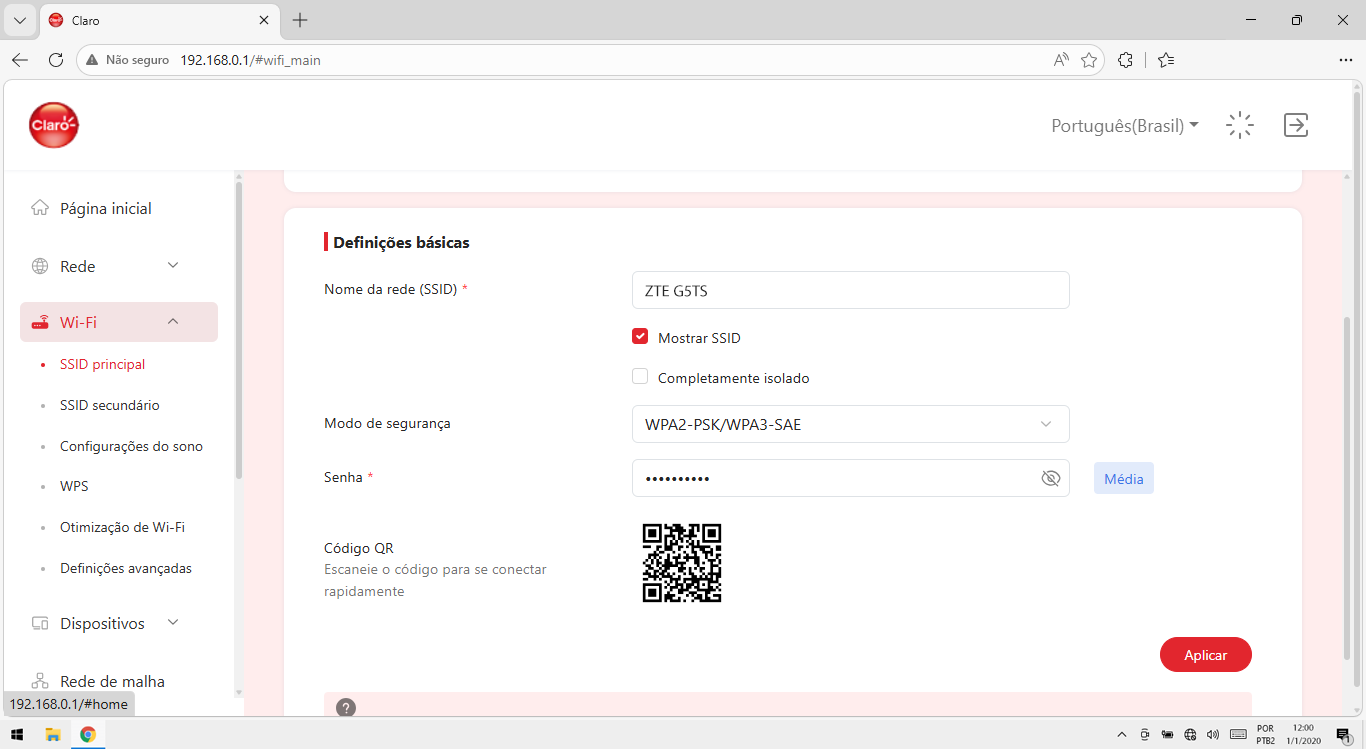This screenshot has height=749, width=1366.
Task: Toggle password visibility eye icon
Action: [x=1050, y=478]
